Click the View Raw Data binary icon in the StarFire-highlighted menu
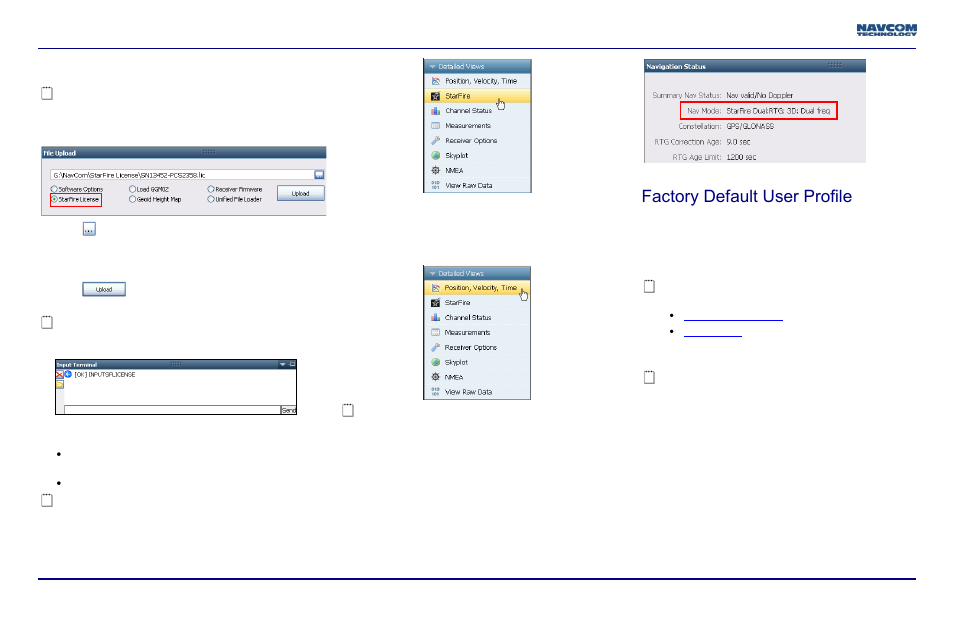The height and width of the screenshot is (618, 954). coord(436,186)
